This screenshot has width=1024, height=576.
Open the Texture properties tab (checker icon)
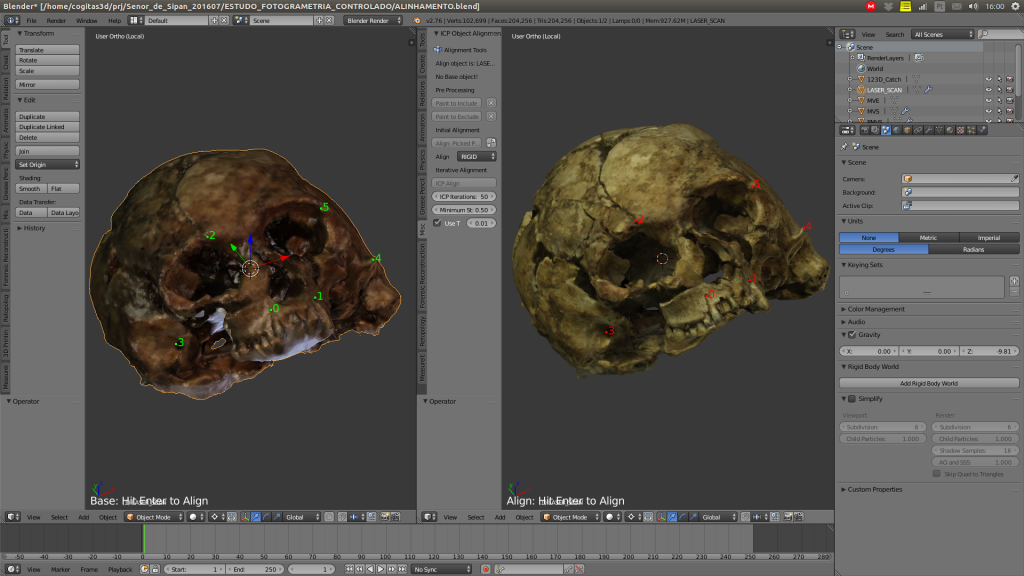point(961,131)
